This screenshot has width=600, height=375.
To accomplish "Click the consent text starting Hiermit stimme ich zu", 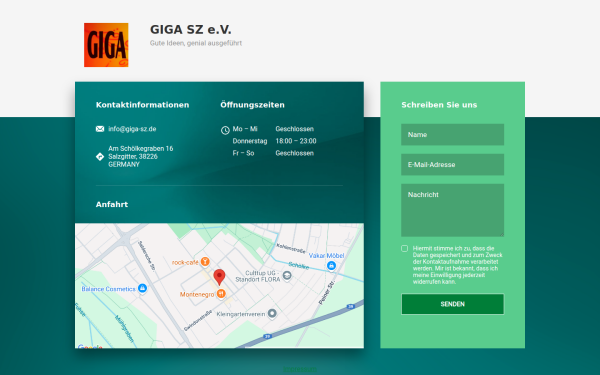I will point(458,265).
